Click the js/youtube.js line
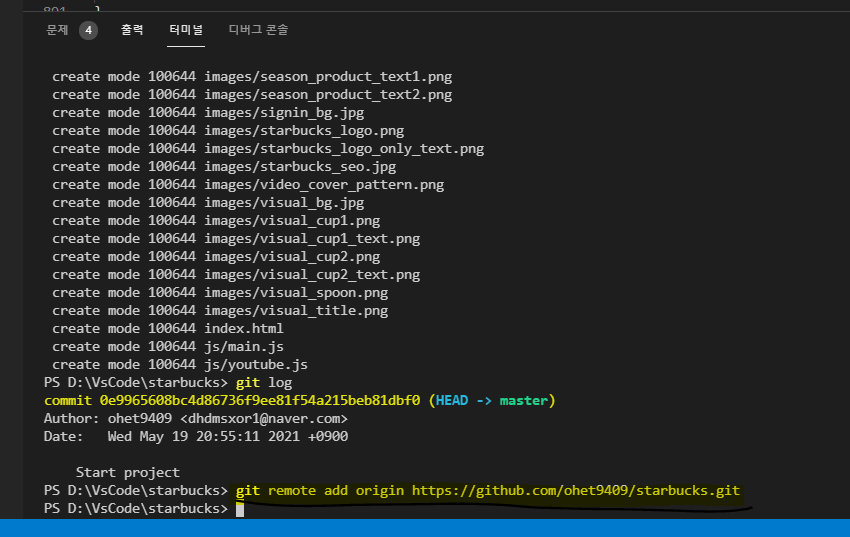850x537 pixels. click(x=180, y=365)
